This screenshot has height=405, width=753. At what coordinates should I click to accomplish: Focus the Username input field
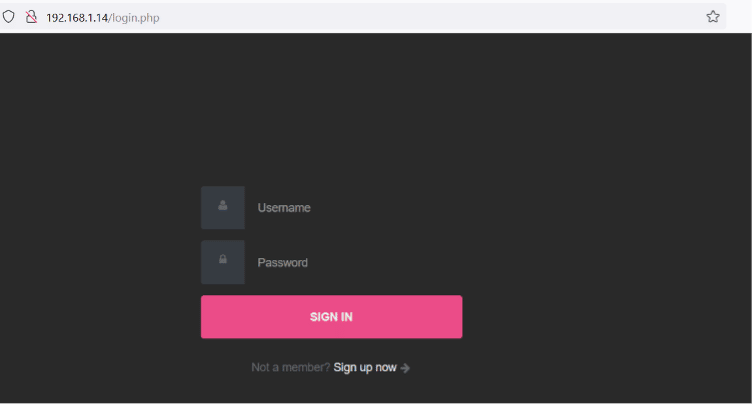[355, 208]
